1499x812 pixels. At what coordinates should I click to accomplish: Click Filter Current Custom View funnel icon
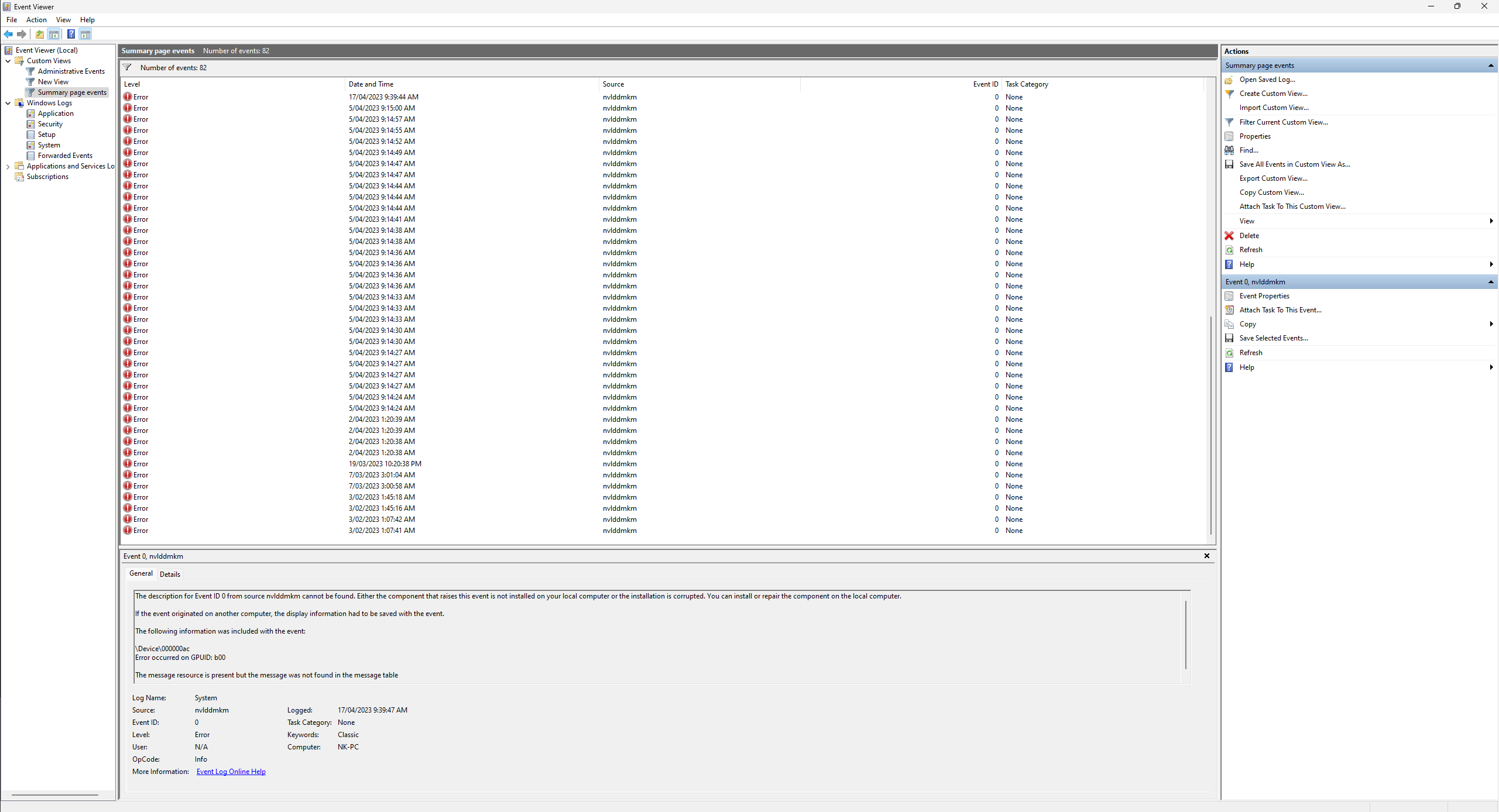coord(1229,122)
